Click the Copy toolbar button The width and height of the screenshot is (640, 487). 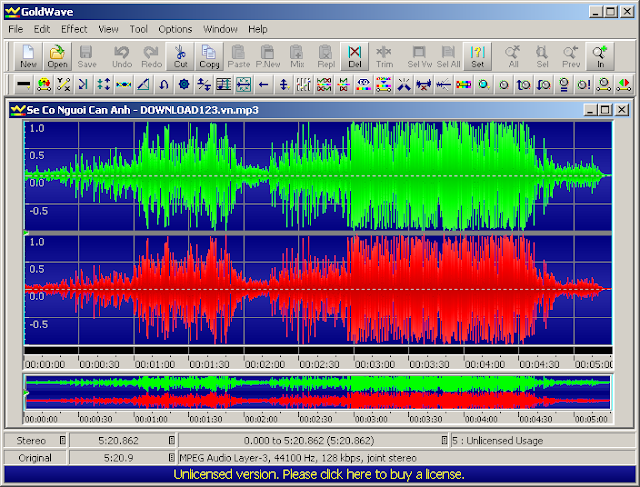tap(209, 56)
